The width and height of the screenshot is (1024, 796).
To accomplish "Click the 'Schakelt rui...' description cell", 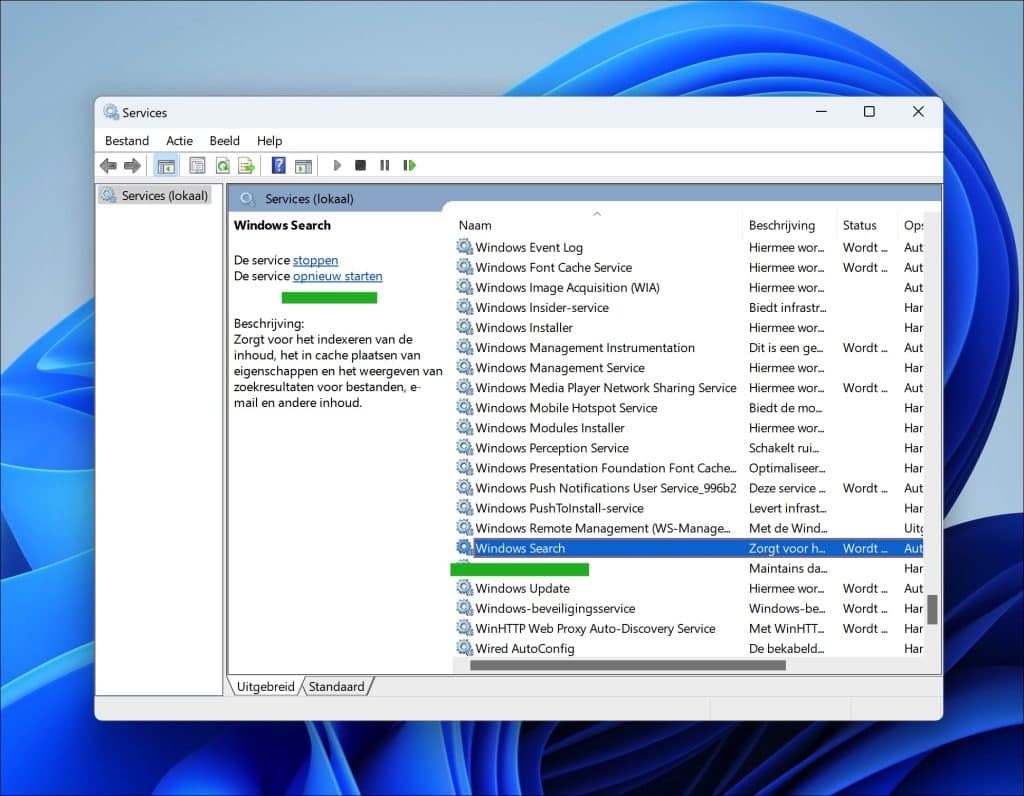I will tap(784, 448).
